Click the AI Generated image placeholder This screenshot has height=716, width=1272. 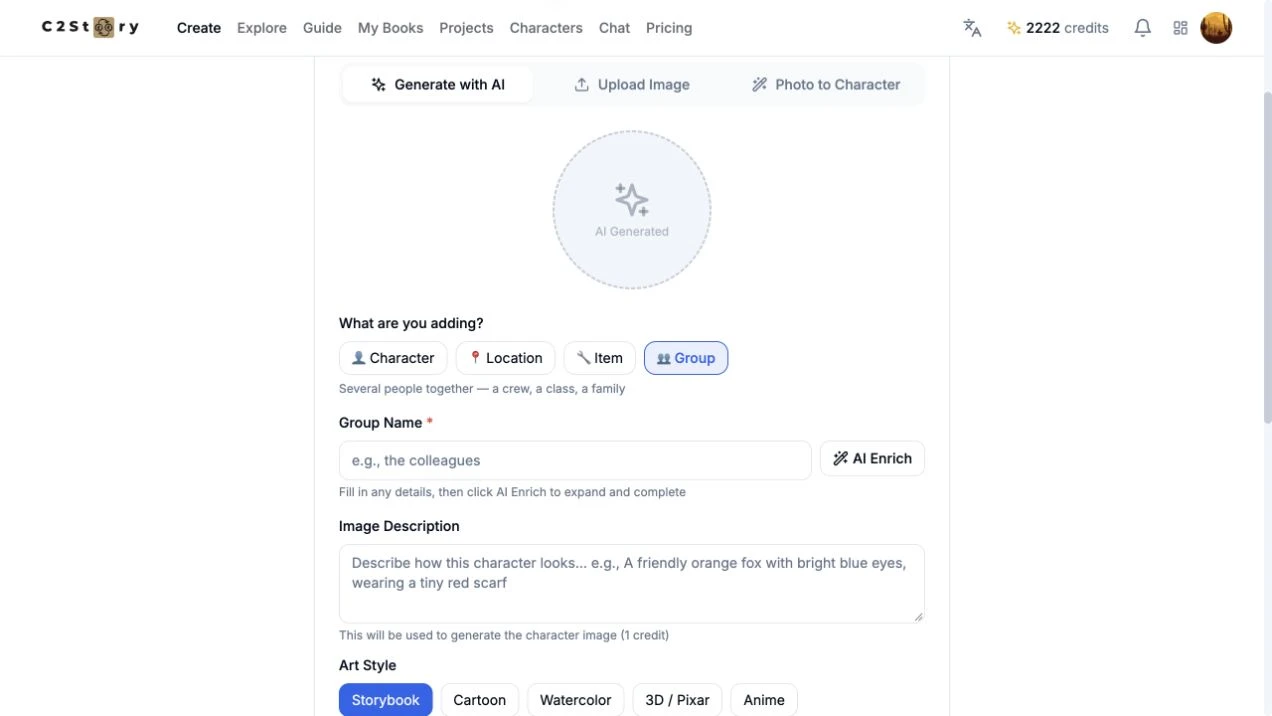[x=632, y=210]
